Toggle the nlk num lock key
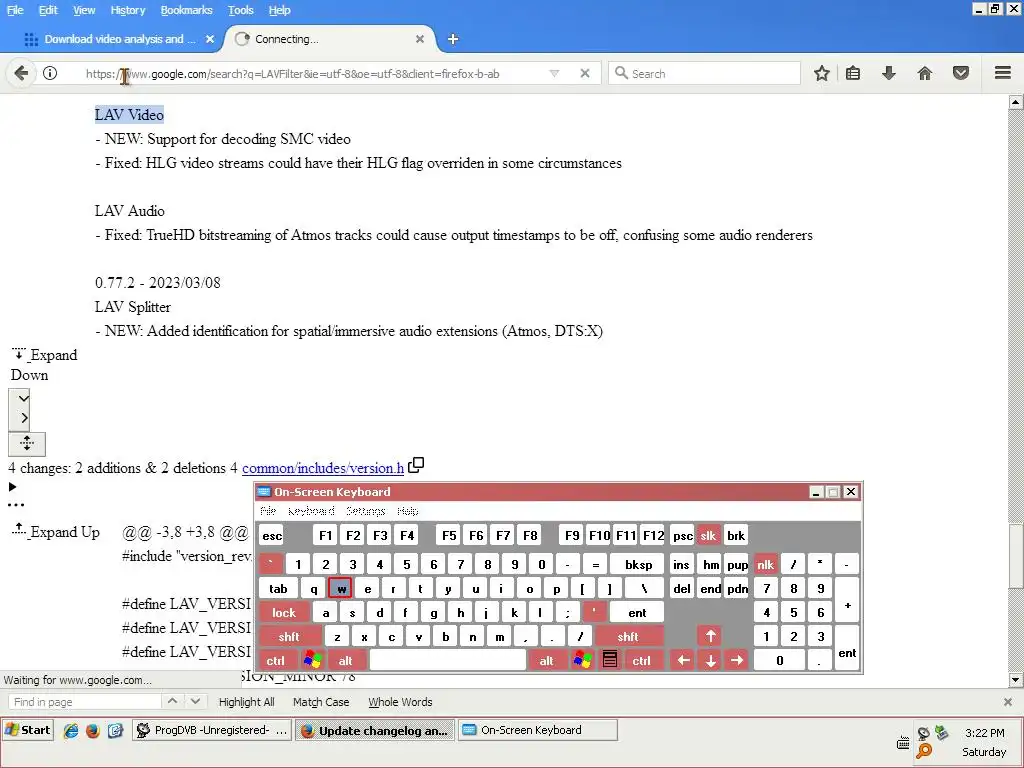Viewport: 1024px width, 768px height. [x=765, y=564]
